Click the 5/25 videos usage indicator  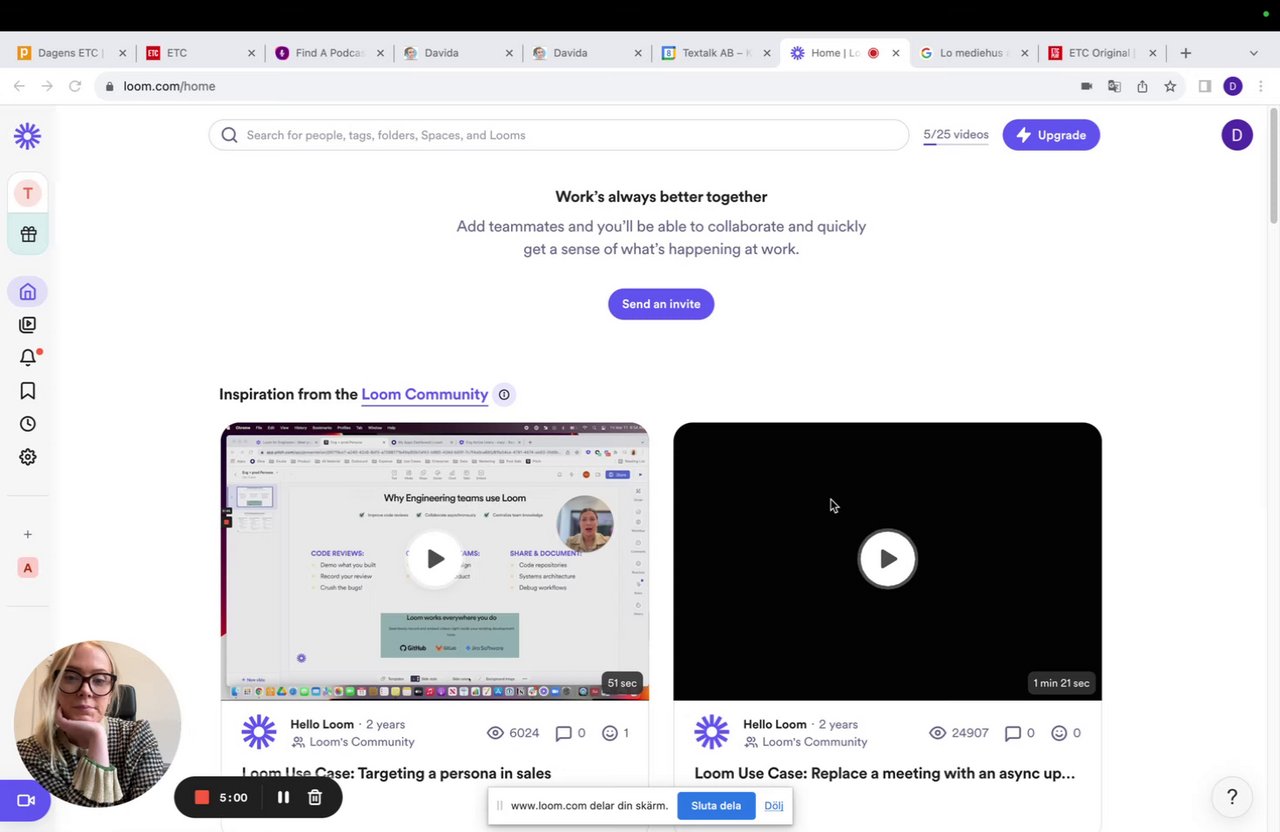click(956, 135)
